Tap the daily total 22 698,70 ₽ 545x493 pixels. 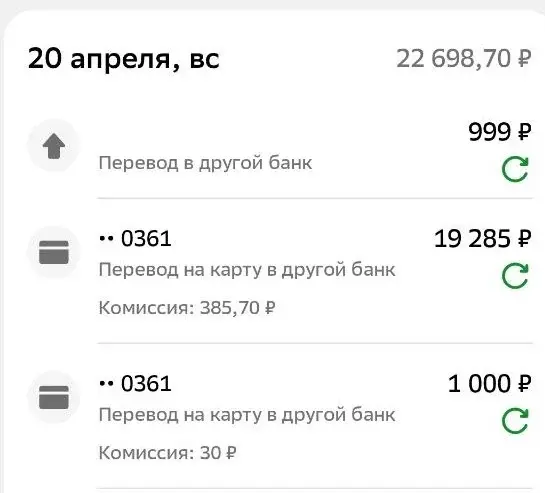tap(464, 58)
